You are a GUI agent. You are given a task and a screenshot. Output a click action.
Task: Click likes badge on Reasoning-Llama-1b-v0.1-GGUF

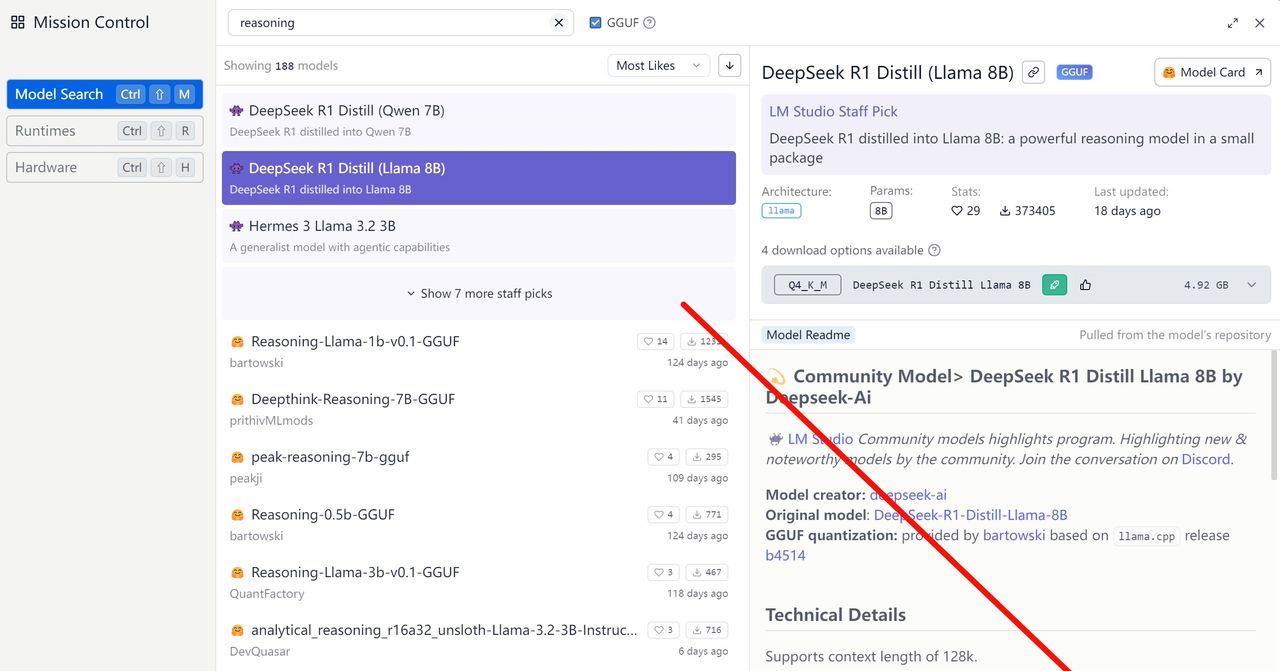pyautogui.click(x=656, y=342)
